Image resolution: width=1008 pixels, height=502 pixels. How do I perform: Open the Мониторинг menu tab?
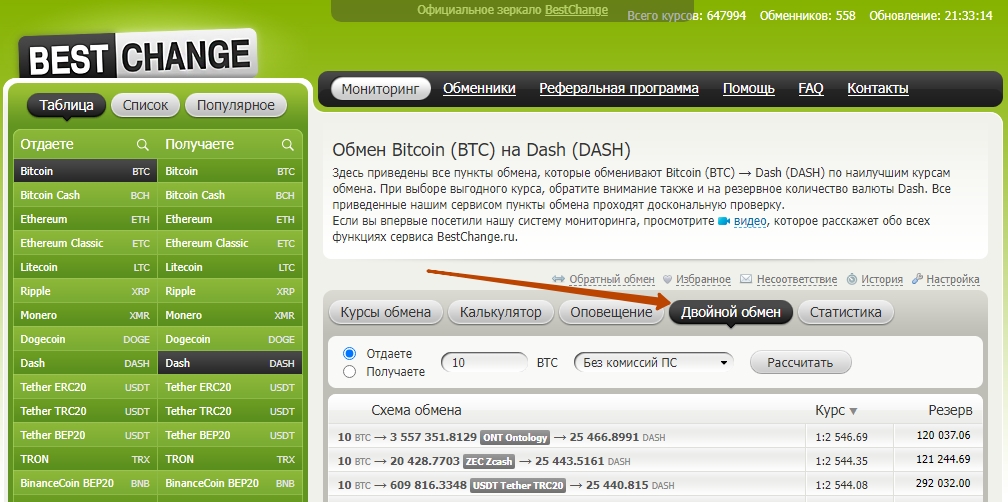pyautogui.click(x=380, y=89)
